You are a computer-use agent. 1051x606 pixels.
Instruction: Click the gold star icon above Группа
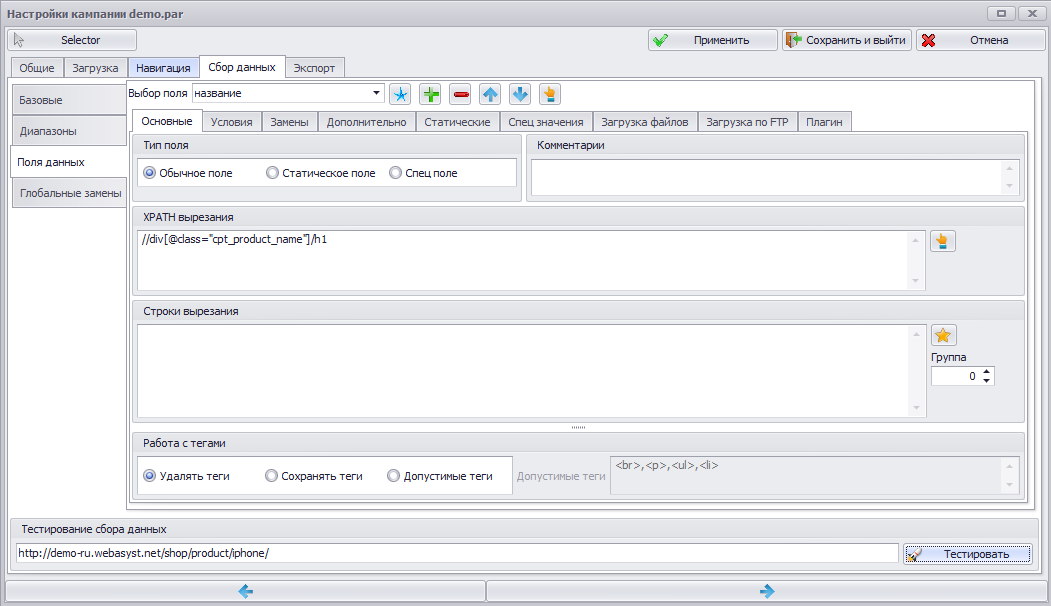pyautogui.click(x=943, y=335)
